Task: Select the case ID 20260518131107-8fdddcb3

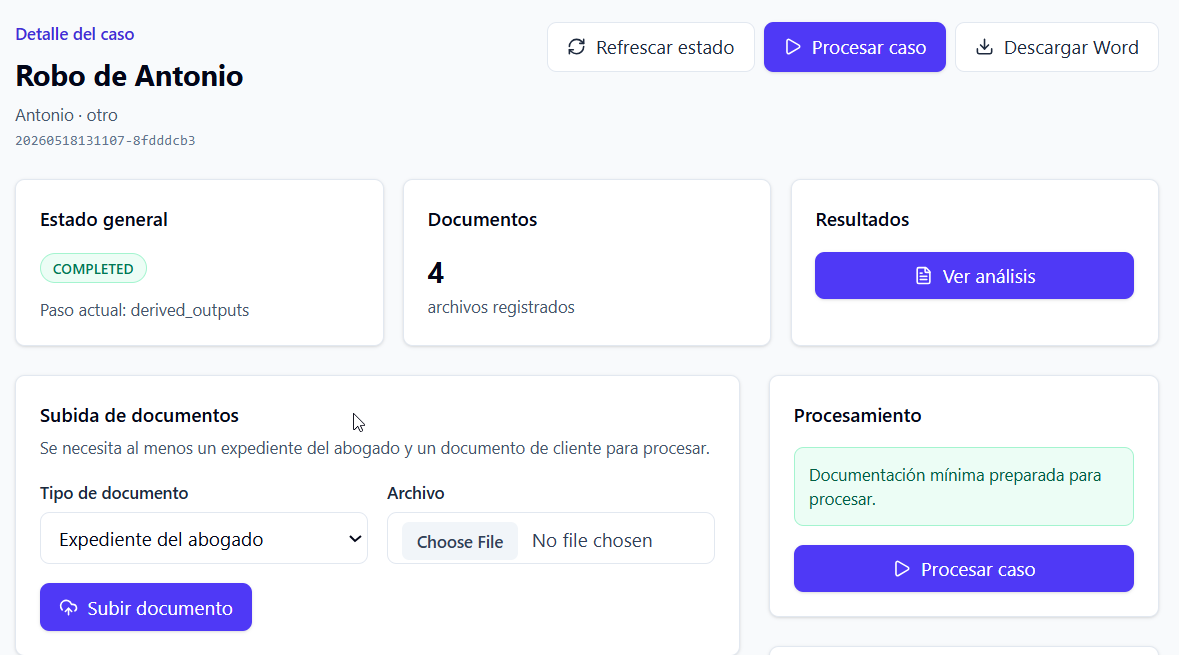Action: point(105,141)
